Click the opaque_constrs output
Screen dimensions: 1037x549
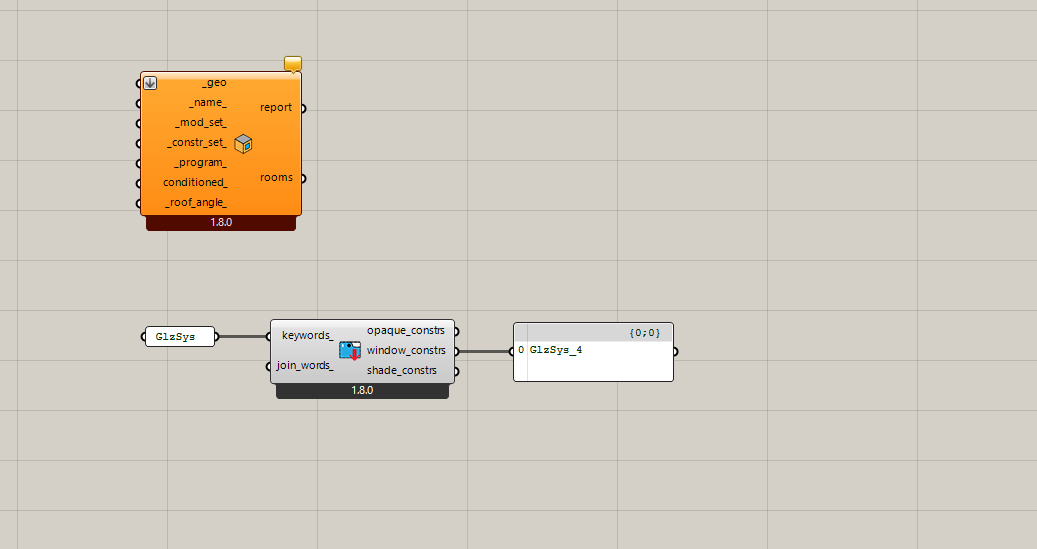tap(405, 330)
